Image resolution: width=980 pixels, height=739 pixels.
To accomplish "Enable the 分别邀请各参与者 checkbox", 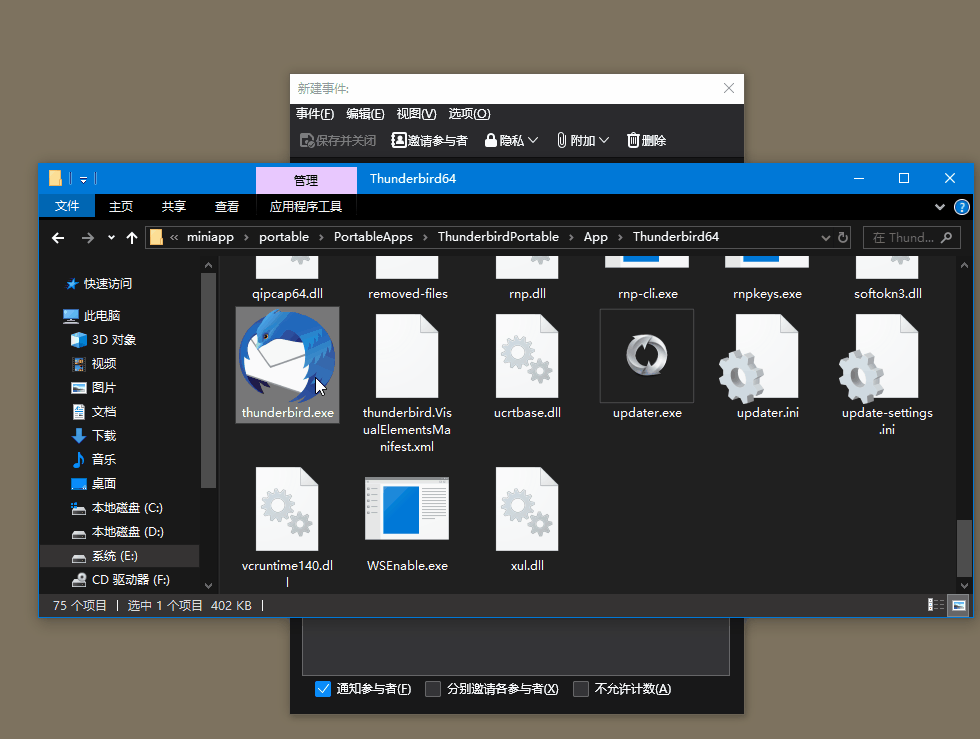I will 433,689.
